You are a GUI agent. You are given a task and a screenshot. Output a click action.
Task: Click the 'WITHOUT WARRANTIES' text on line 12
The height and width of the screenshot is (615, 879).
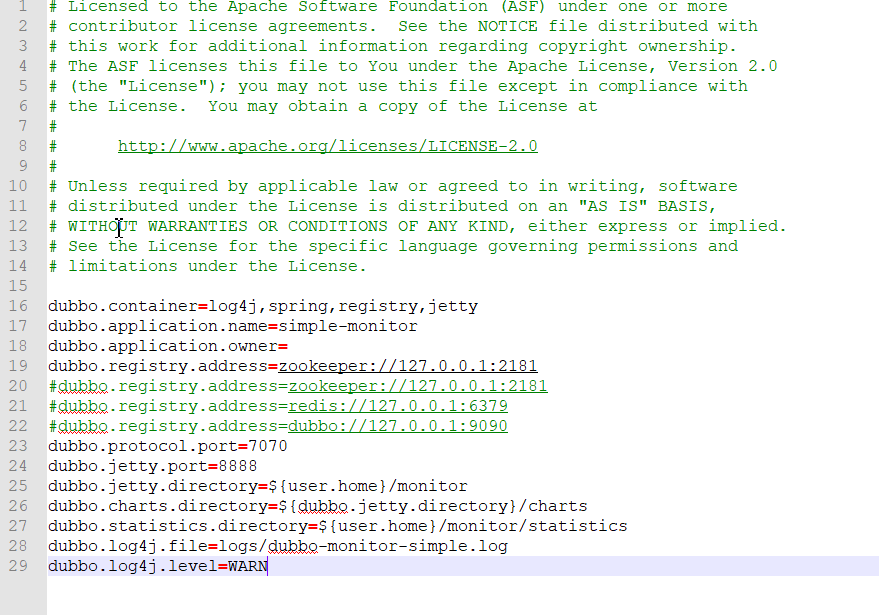click(158, 226)
